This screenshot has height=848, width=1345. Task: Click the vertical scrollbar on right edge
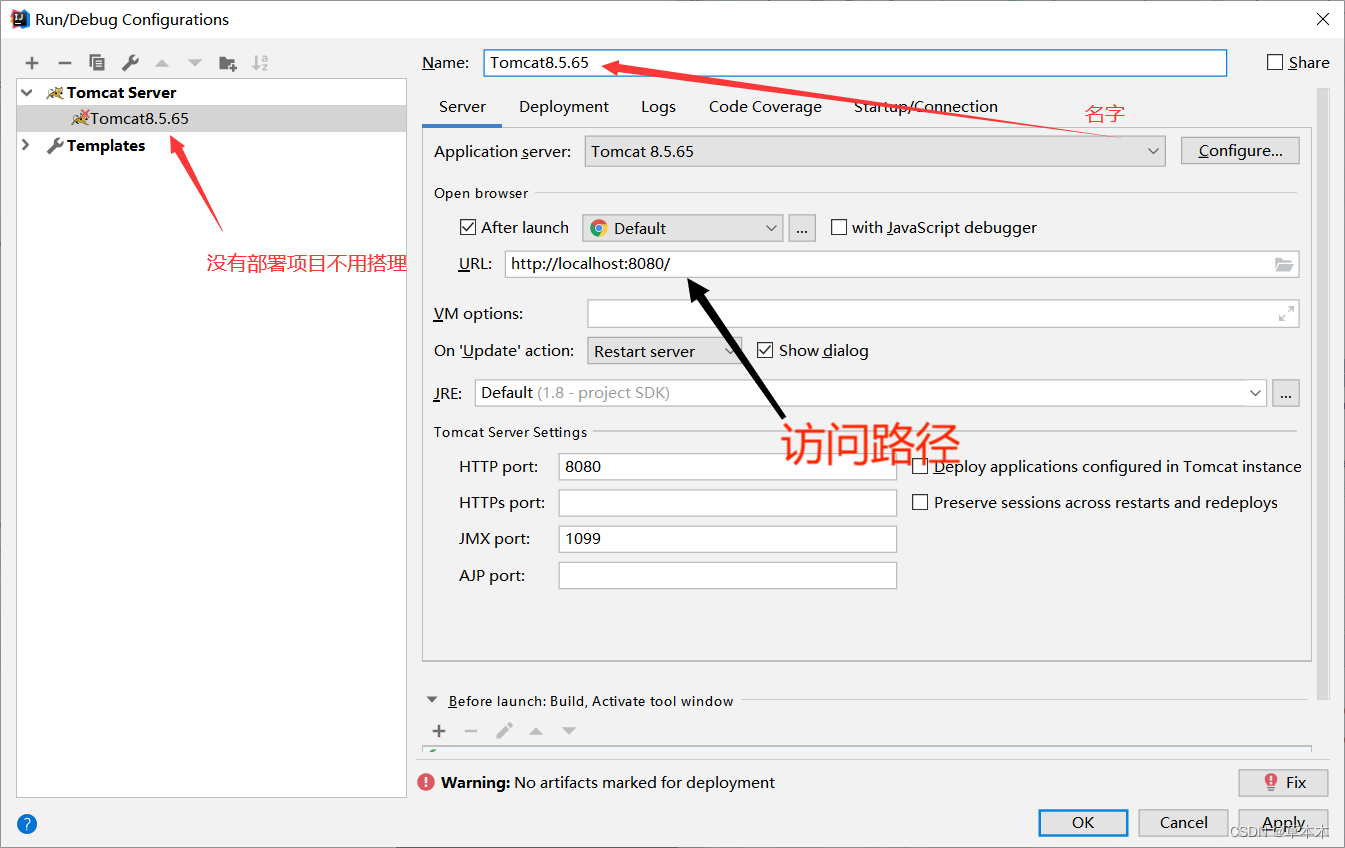1323,393
